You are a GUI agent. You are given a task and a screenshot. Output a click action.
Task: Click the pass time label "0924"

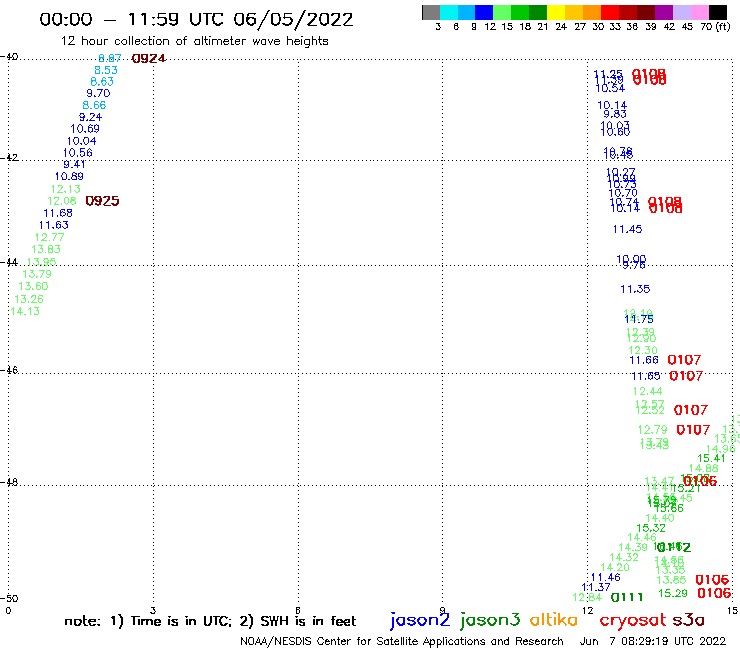pyautogui.click(x=149, y=59)
